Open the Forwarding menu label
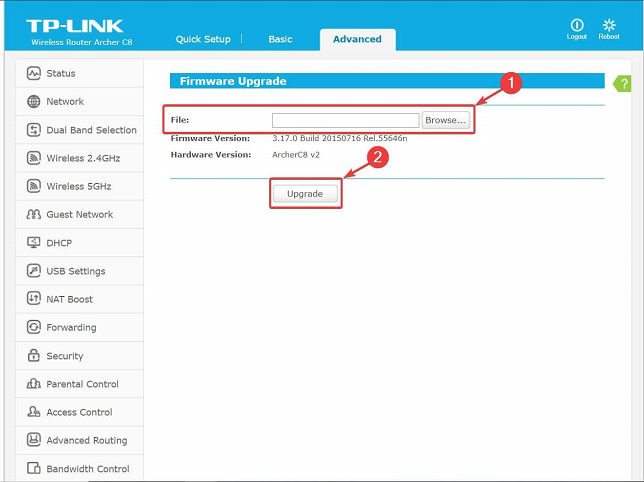644x482 pixels. pos(71,328)
